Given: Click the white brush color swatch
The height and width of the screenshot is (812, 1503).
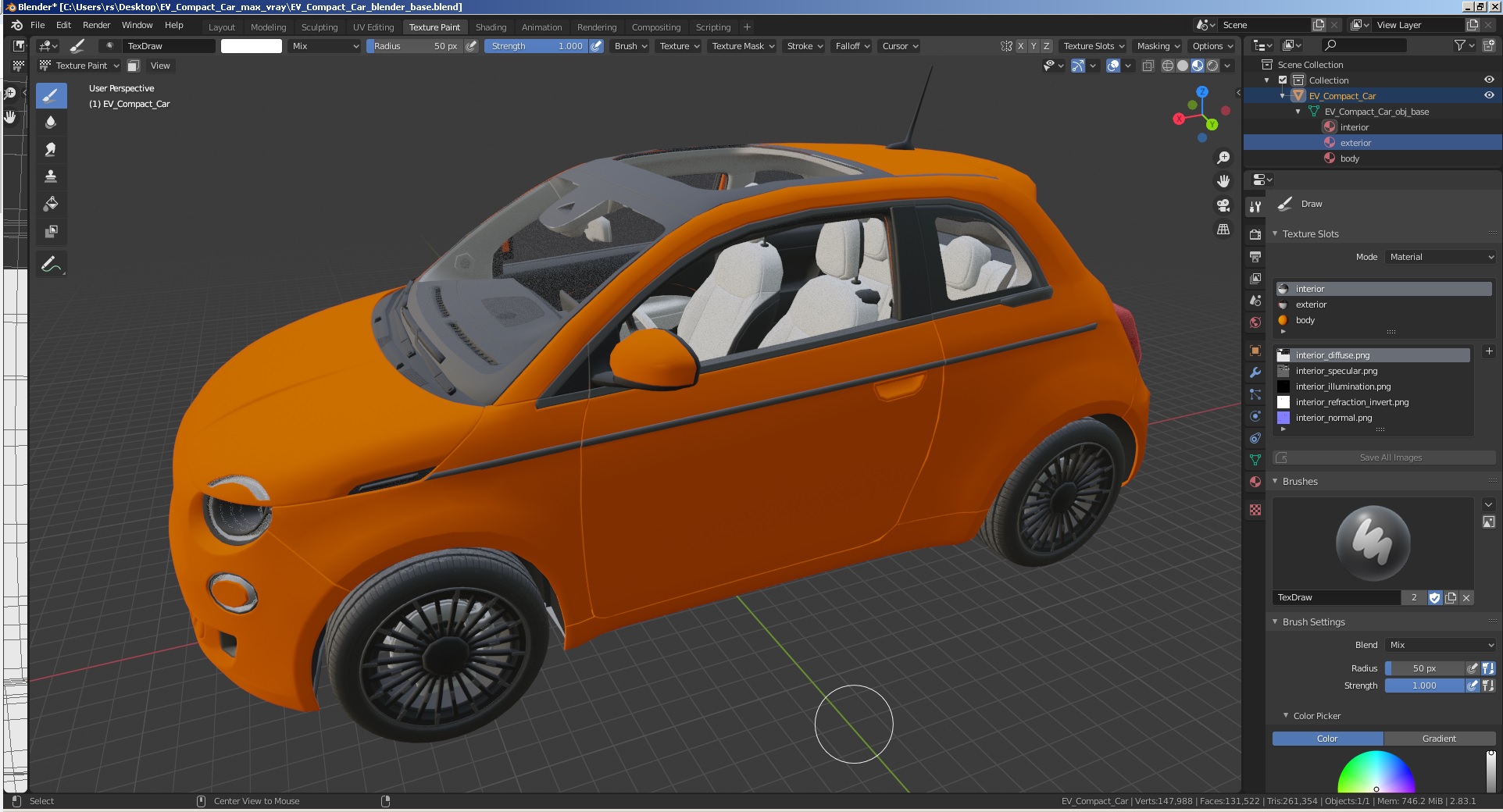Looking at the screenshot, I should tap(252, 46).
